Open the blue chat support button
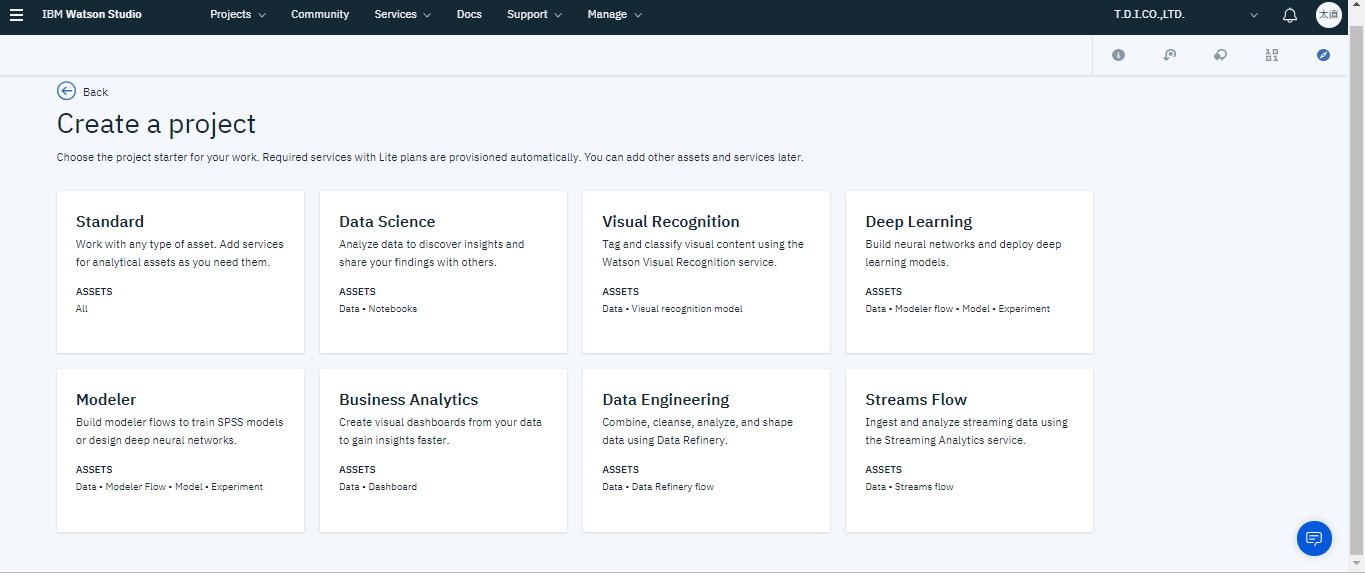Image resolution: width=1365 pixels, height=575 pixels. click(x=1314, y=538)
